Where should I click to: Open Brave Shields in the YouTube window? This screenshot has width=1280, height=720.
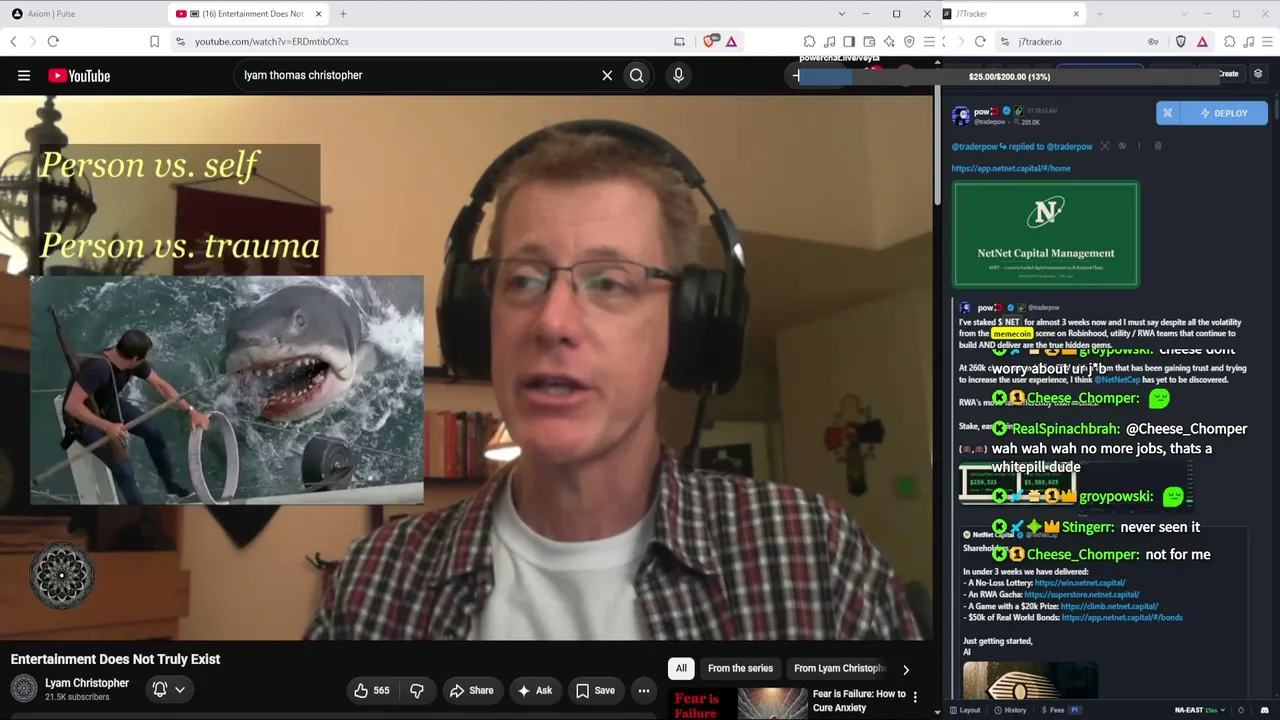click(x=710, y=41)
